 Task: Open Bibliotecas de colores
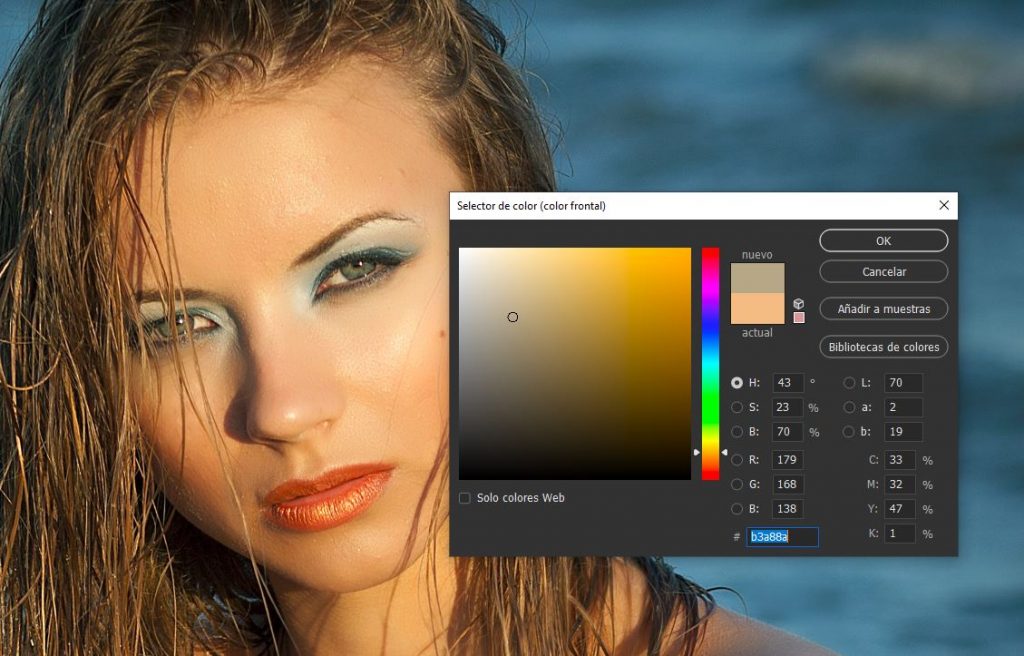[x=883, y=347]
